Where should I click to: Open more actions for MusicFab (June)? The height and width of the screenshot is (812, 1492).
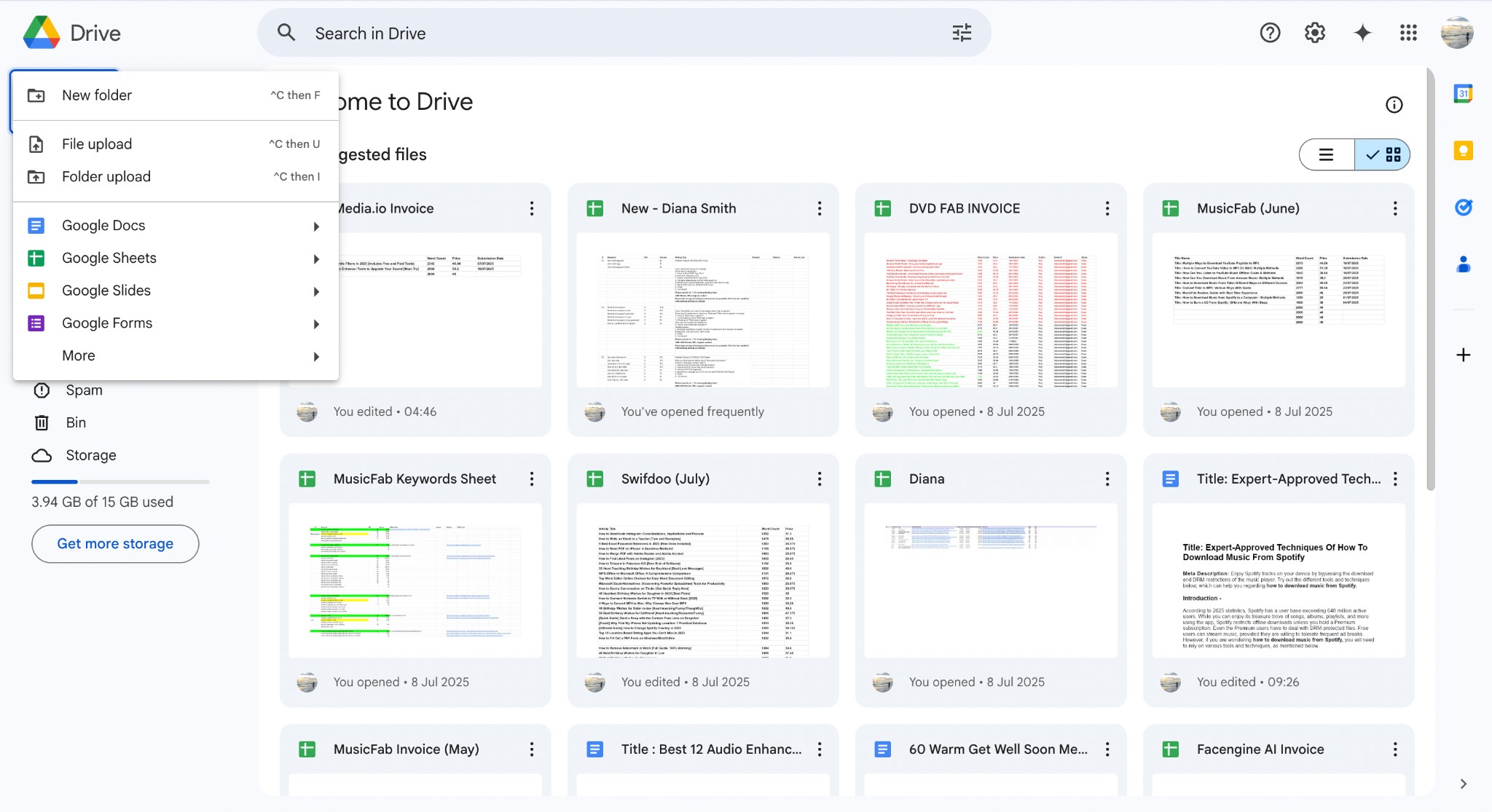coord(1395,208)
